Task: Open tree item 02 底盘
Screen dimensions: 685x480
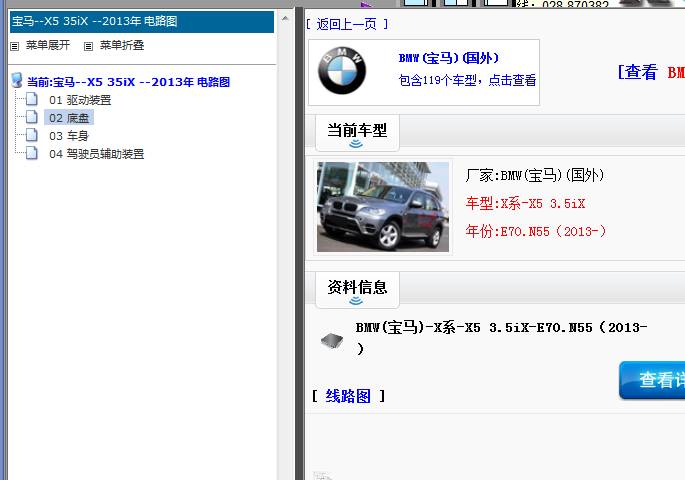Action: point(69,118)
